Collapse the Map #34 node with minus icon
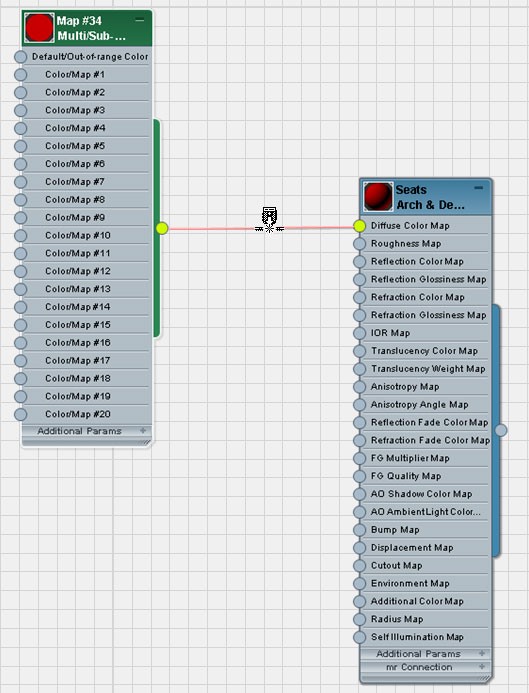 pos(140,20)
